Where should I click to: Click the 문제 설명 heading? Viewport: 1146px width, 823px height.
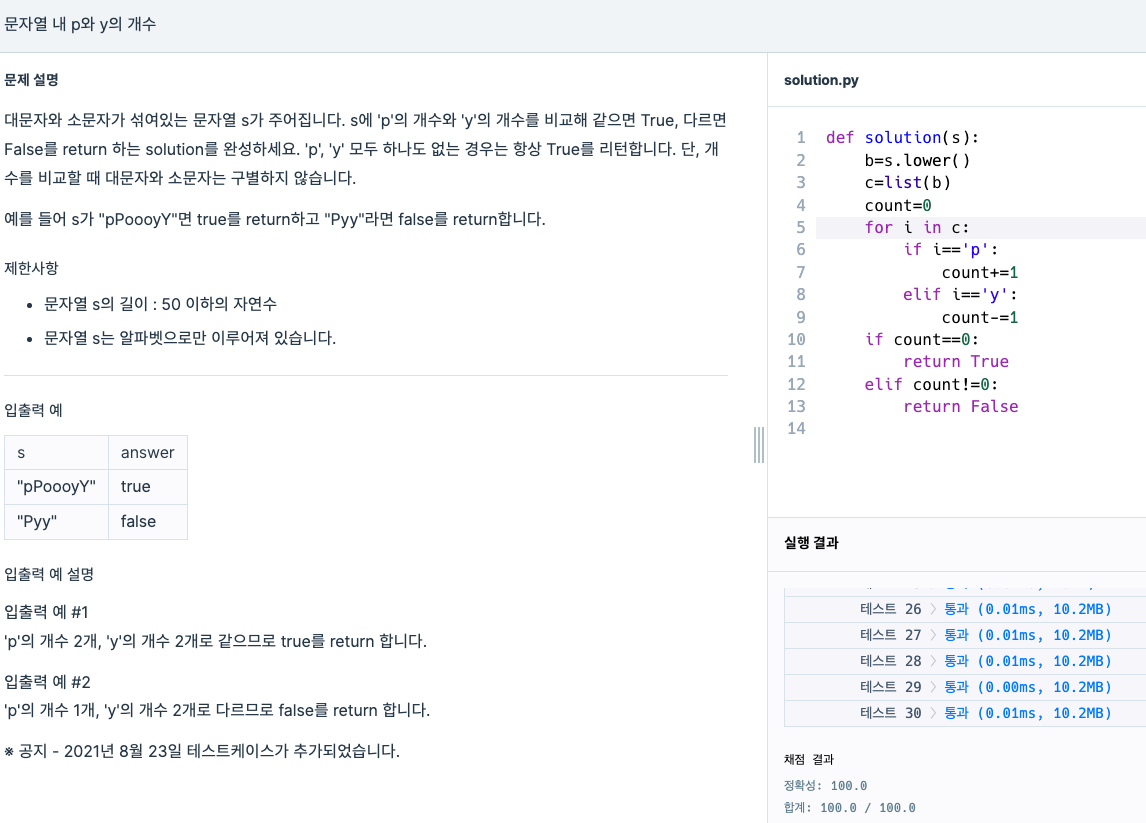(31, 80)
